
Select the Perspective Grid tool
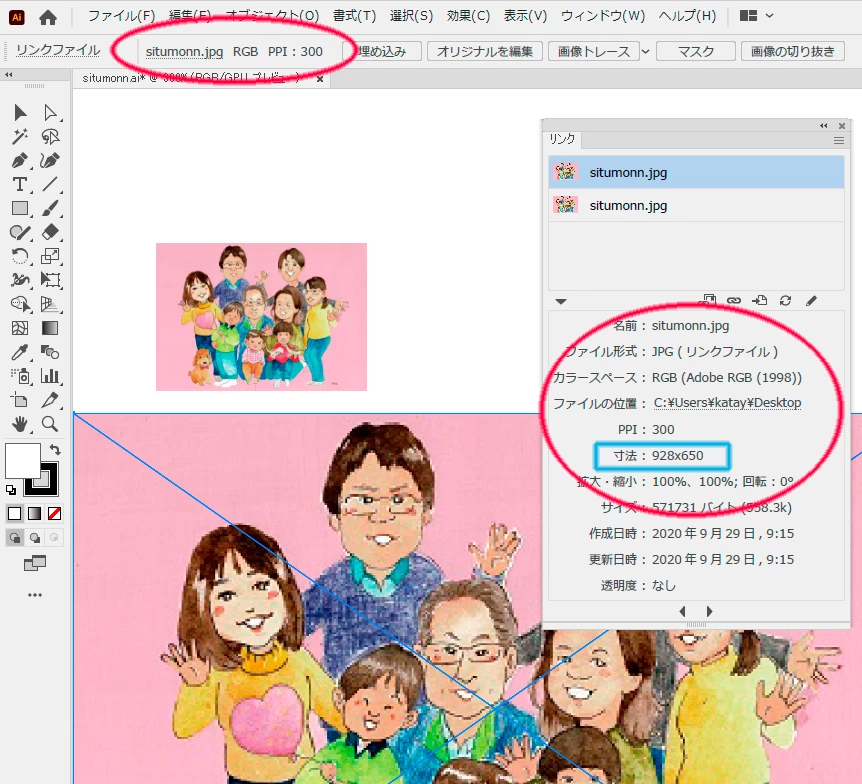(50, 304)
